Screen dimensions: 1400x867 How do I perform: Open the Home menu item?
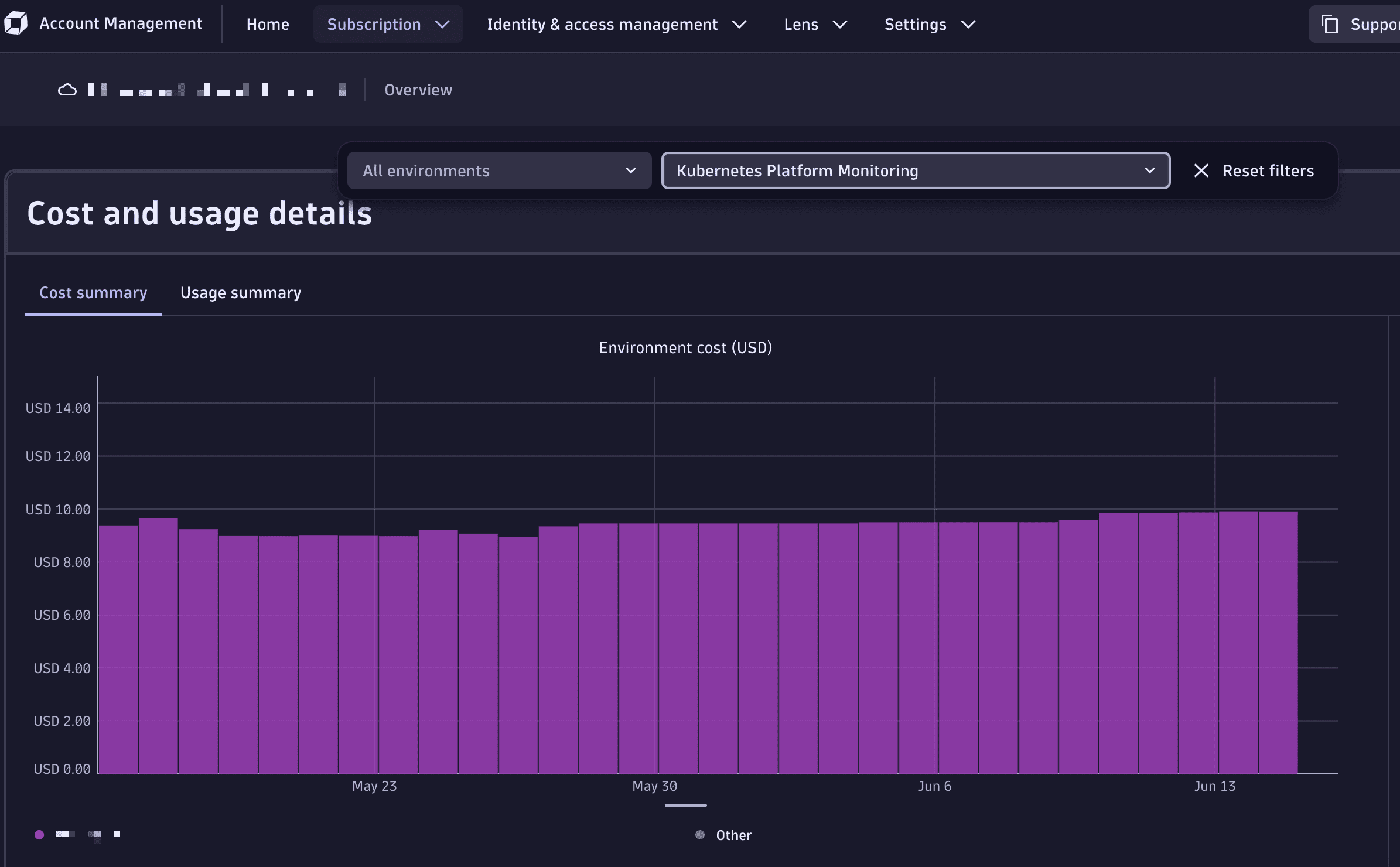[x=268, y=24]
